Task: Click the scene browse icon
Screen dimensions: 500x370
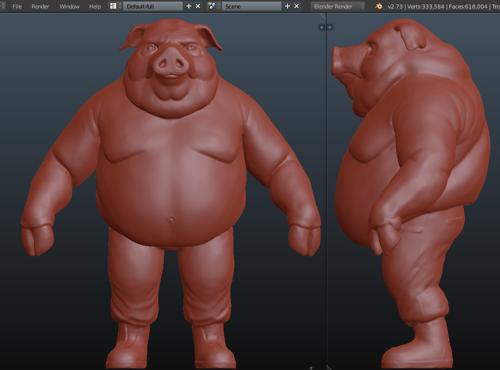Action: [x=212, y=6]
